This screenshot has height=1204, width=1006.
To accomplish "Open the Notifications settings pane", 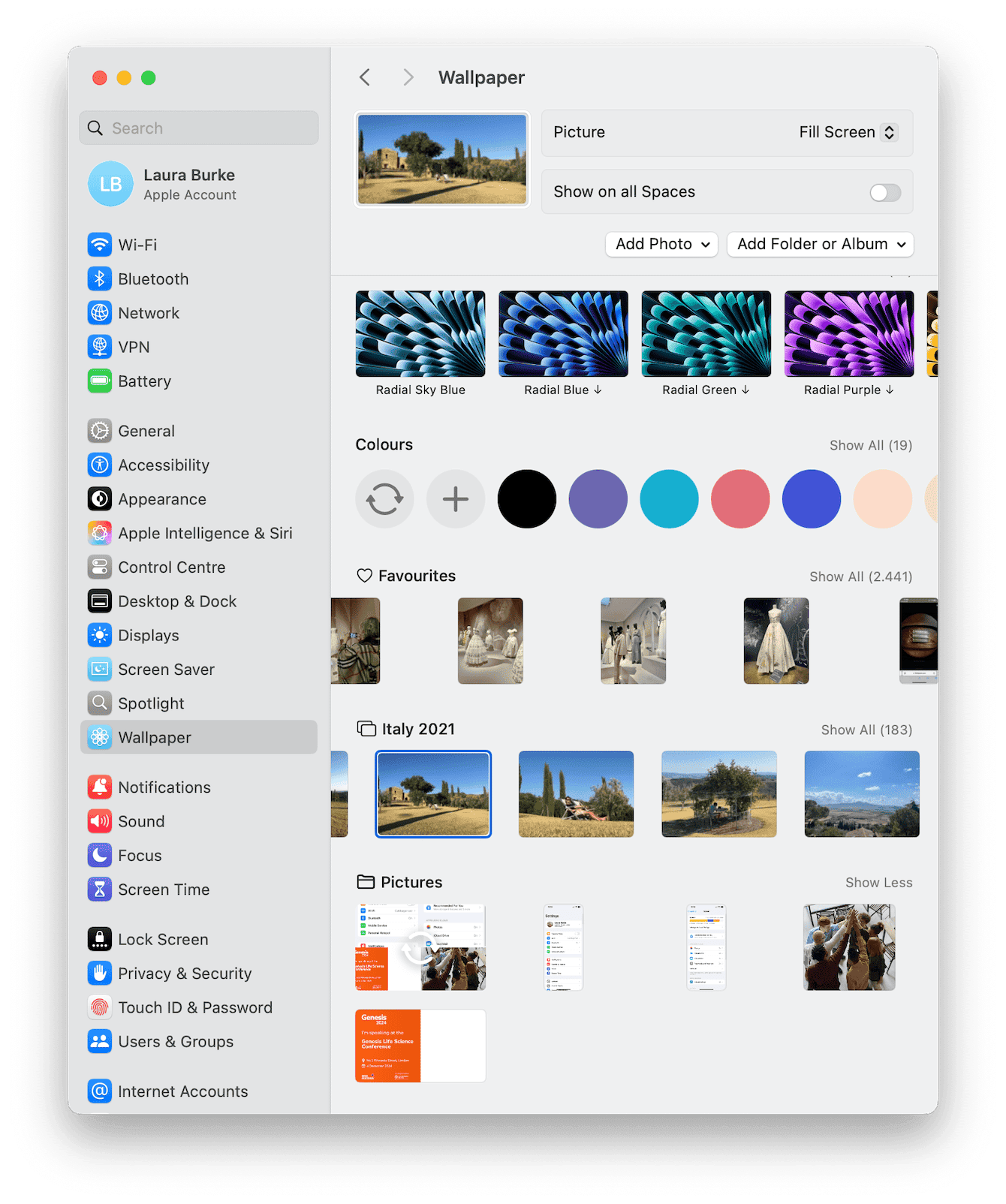I will click(x=164, y=787).
